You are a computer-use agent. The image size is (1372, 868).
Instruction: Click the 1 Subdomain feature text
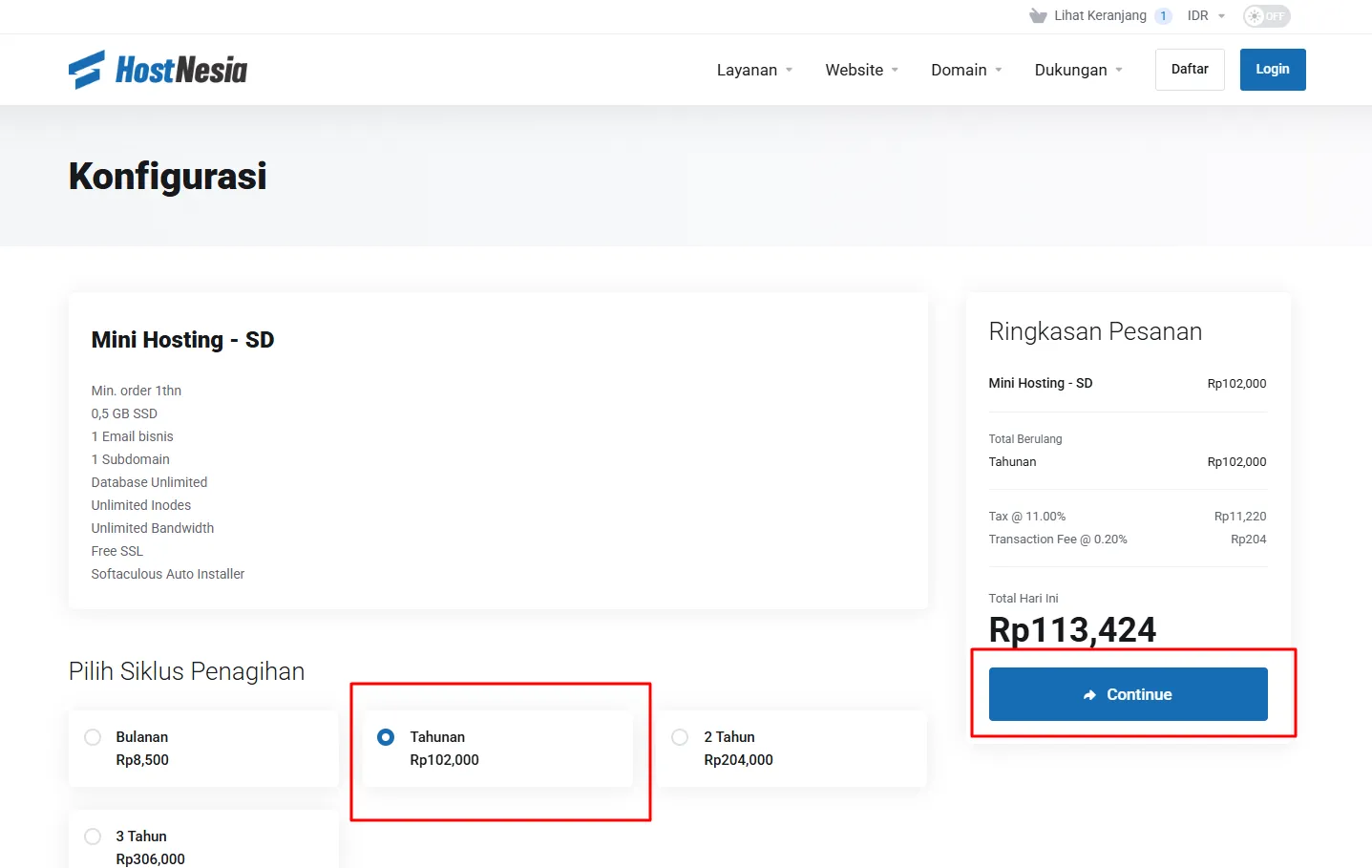point(131,459)
